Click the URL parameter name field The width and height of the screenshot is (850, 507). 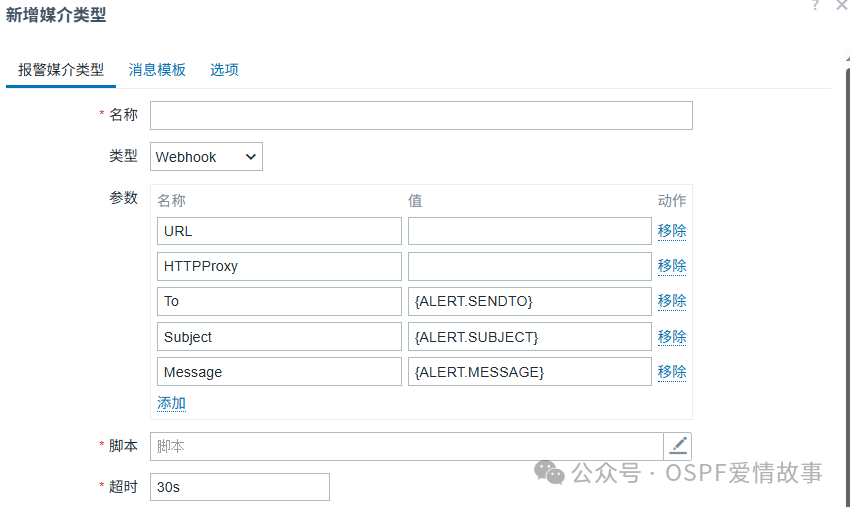point(279,231)
